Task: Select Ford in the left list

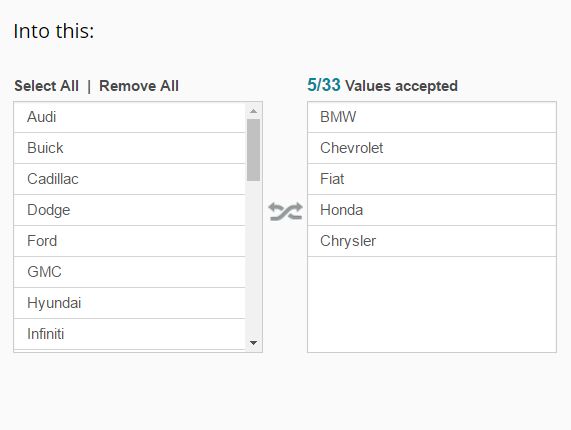Action: point(130,241)
